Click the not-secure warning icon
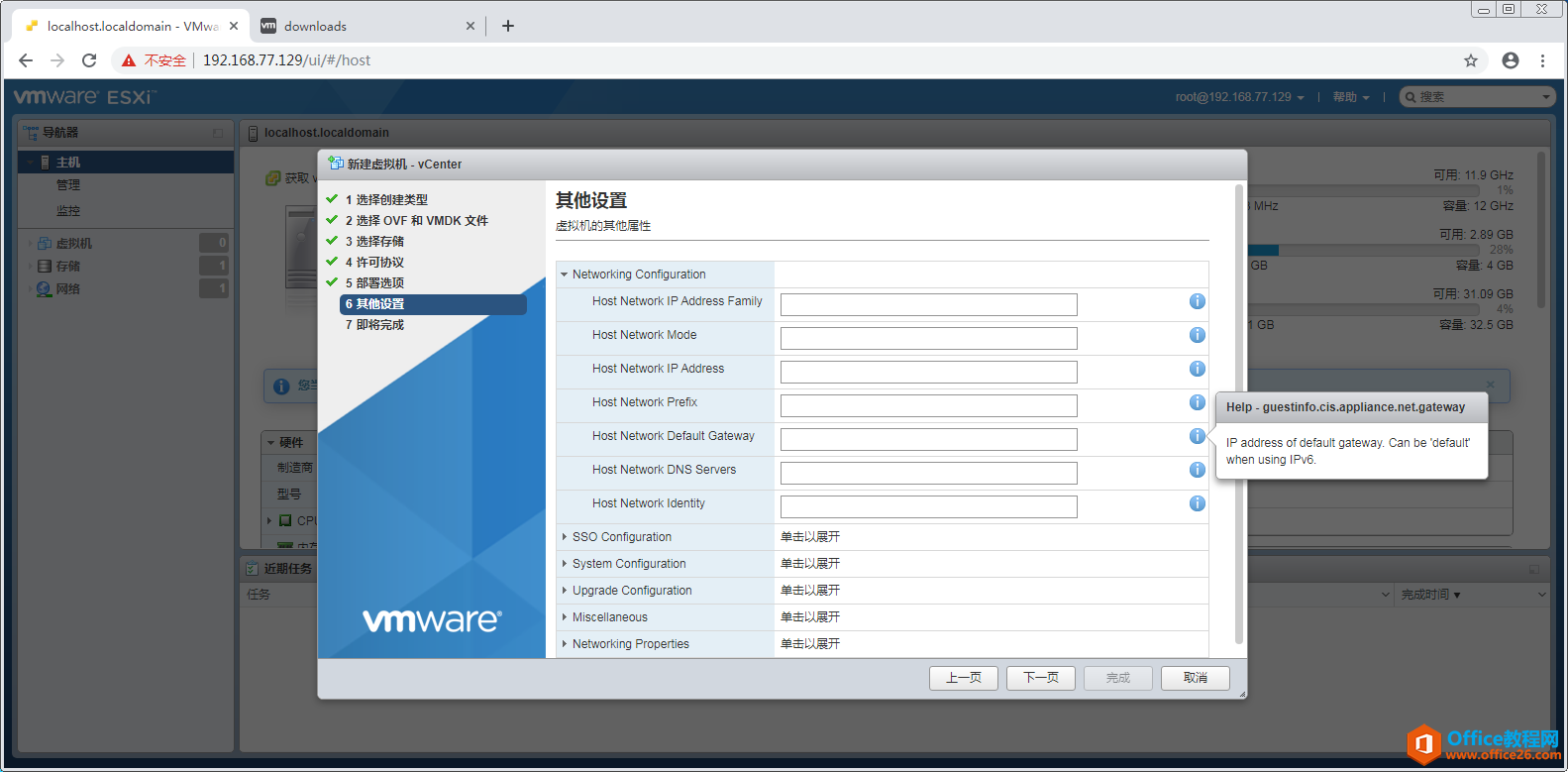The width and height of the screenshot is (1568, 772). pos(129,60)
